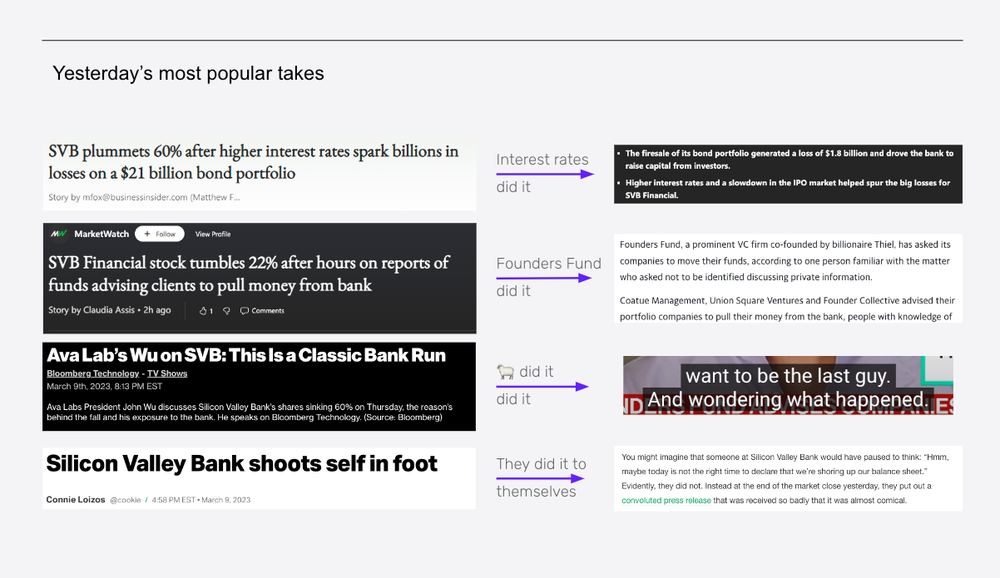Click the @cookie handle
Image resolution: width=1000 pixels, height=578 pixels.
(x=125, y=500)
